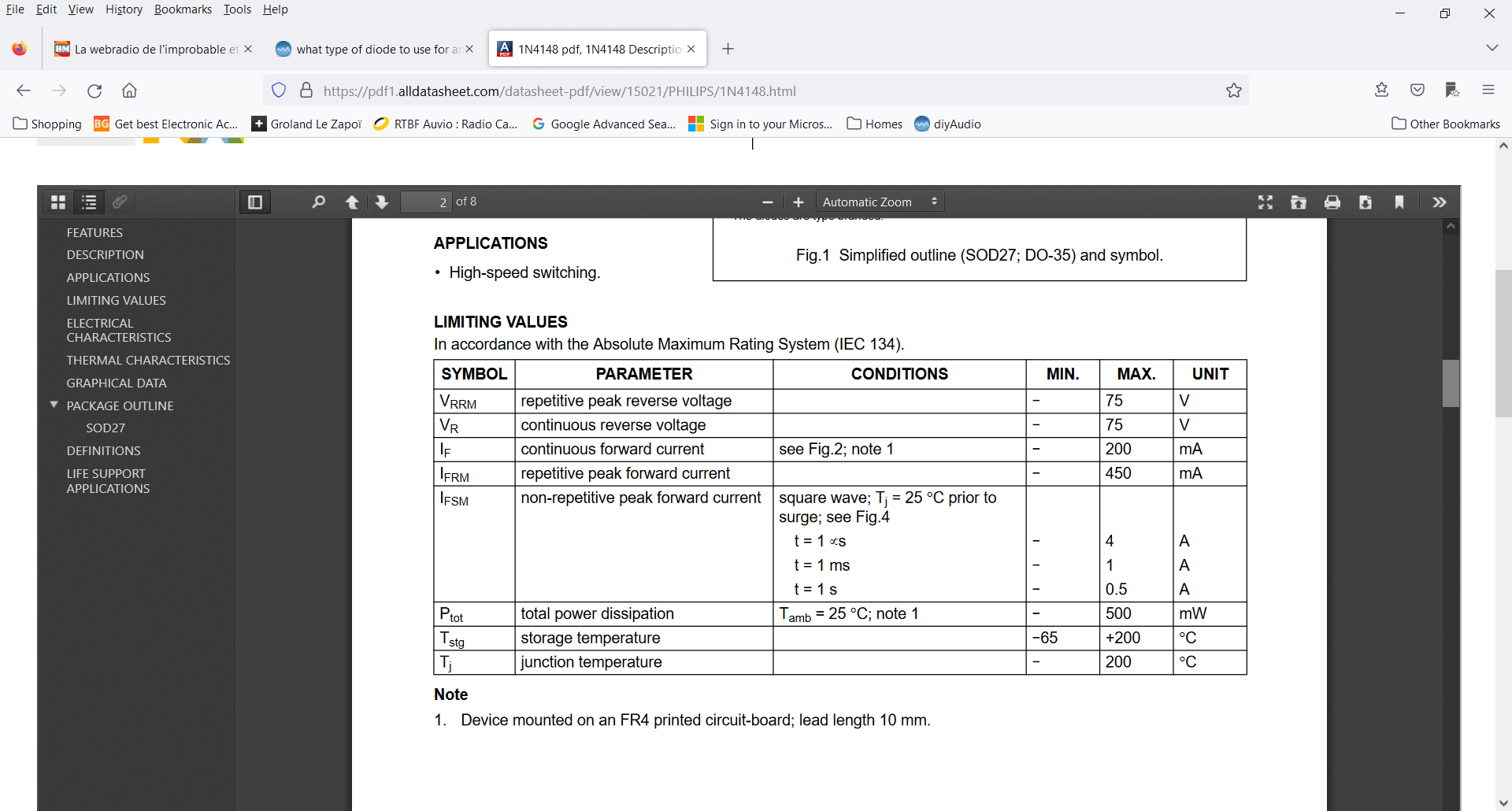
Task: Open the Firefox View pinned icon
Action: click(x=20, y=49)
